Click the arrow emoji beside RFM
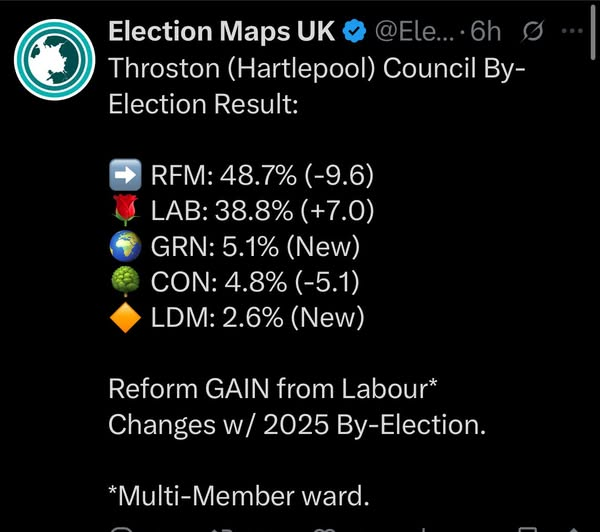 124,177
